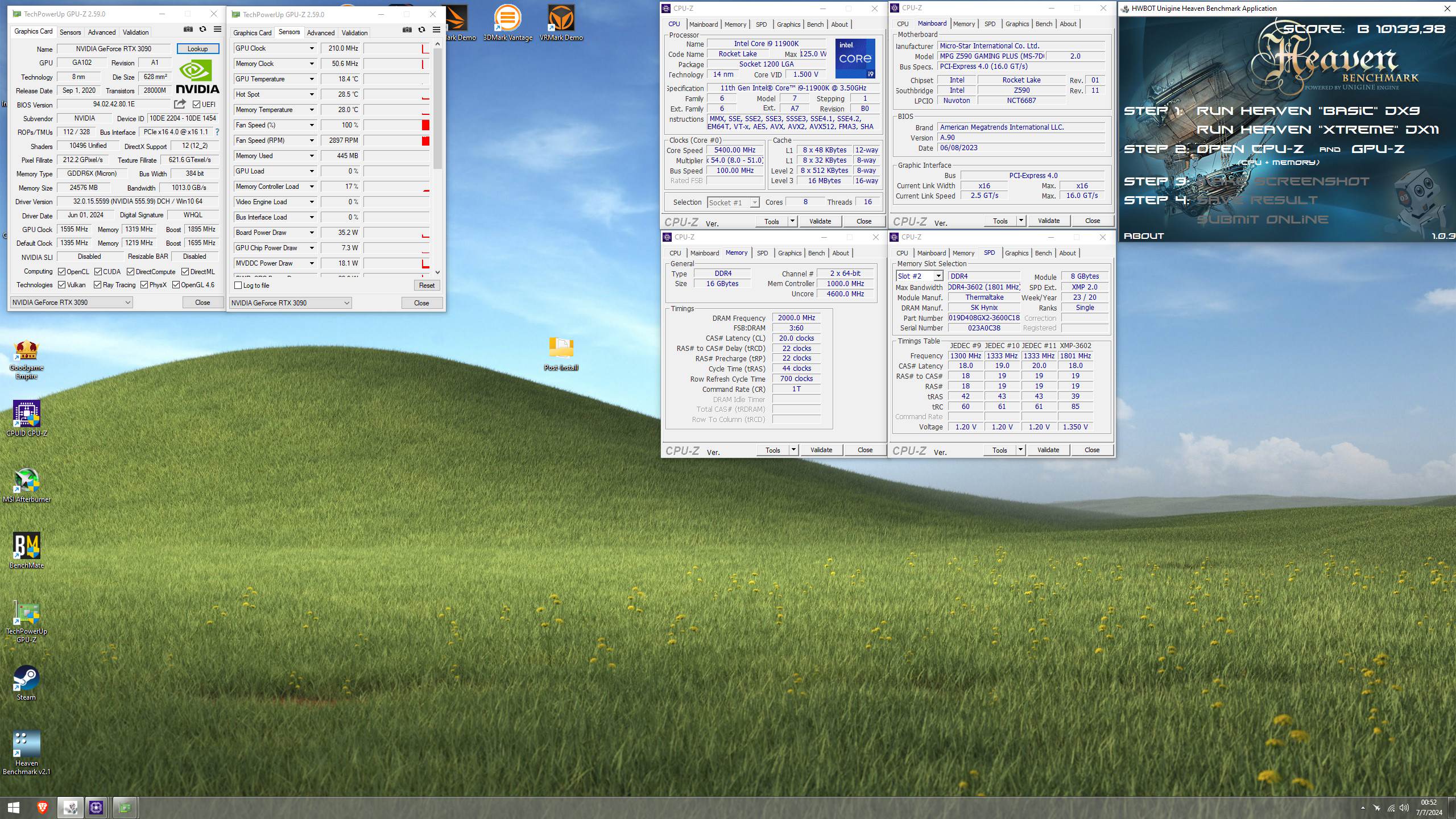Show hidden system tray icons

coord(1363,808)
